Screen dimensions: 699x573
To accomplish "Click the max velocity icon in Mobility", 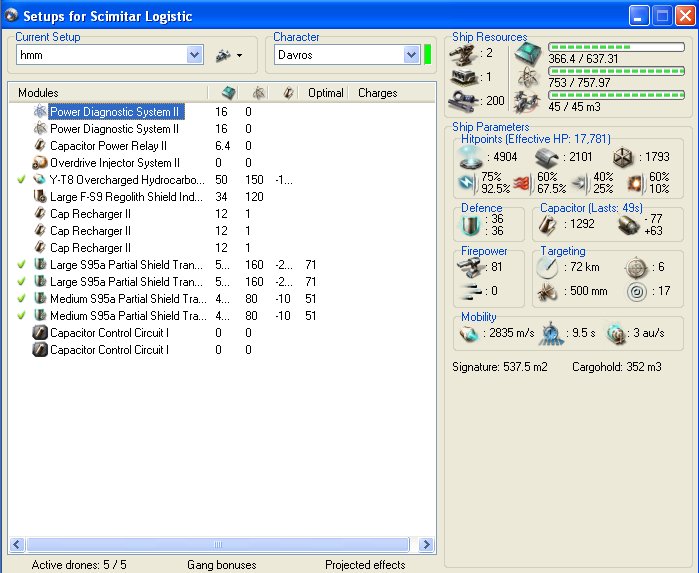I will (x=470, y=333).
